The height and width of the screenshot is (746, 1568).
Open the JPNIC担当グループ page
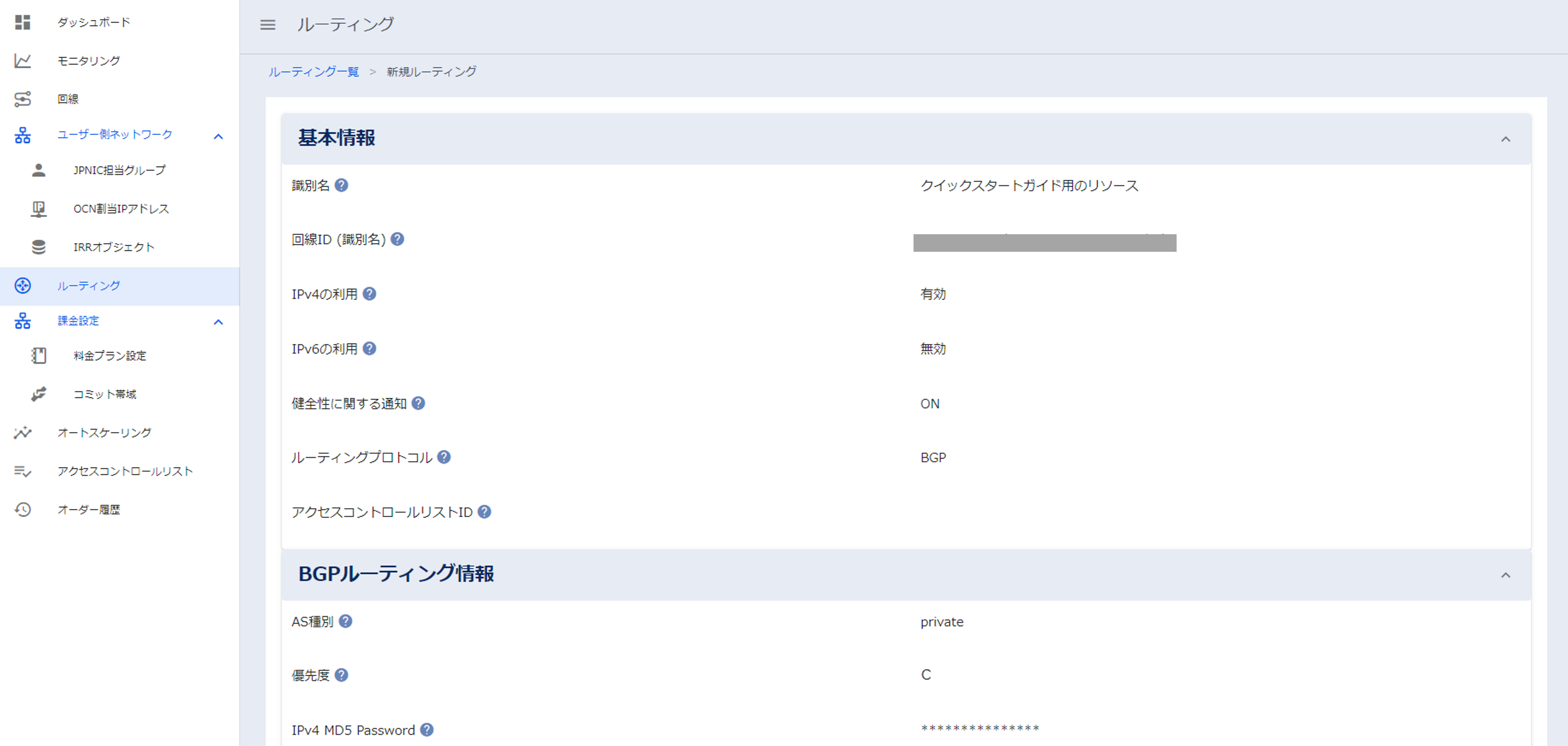(119, 170)
